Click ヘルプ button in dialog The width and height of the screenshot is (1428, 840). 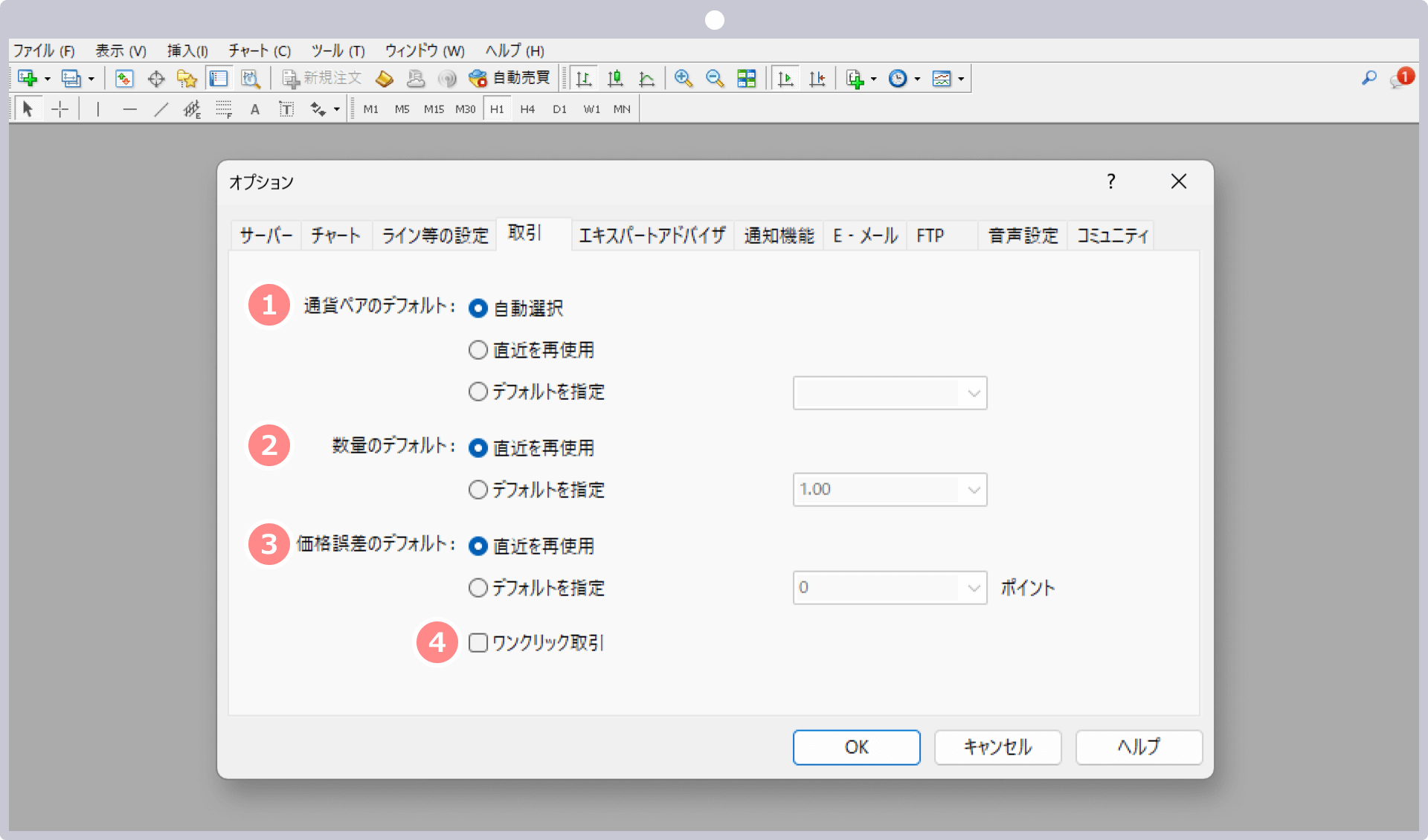click(x=1139, y=747)
